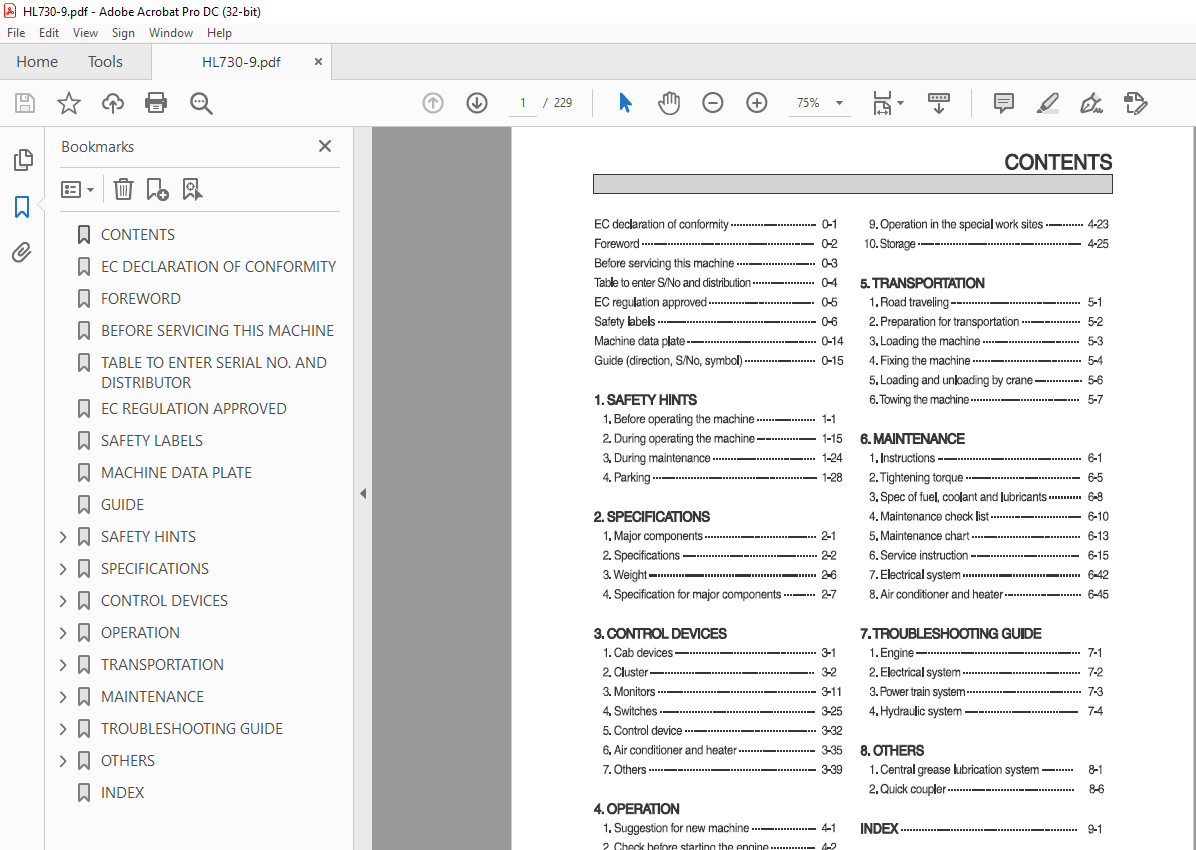Delete selected bookmark with trash icon
Viewport: 1196px width, 850px height.
pos(123,189)
